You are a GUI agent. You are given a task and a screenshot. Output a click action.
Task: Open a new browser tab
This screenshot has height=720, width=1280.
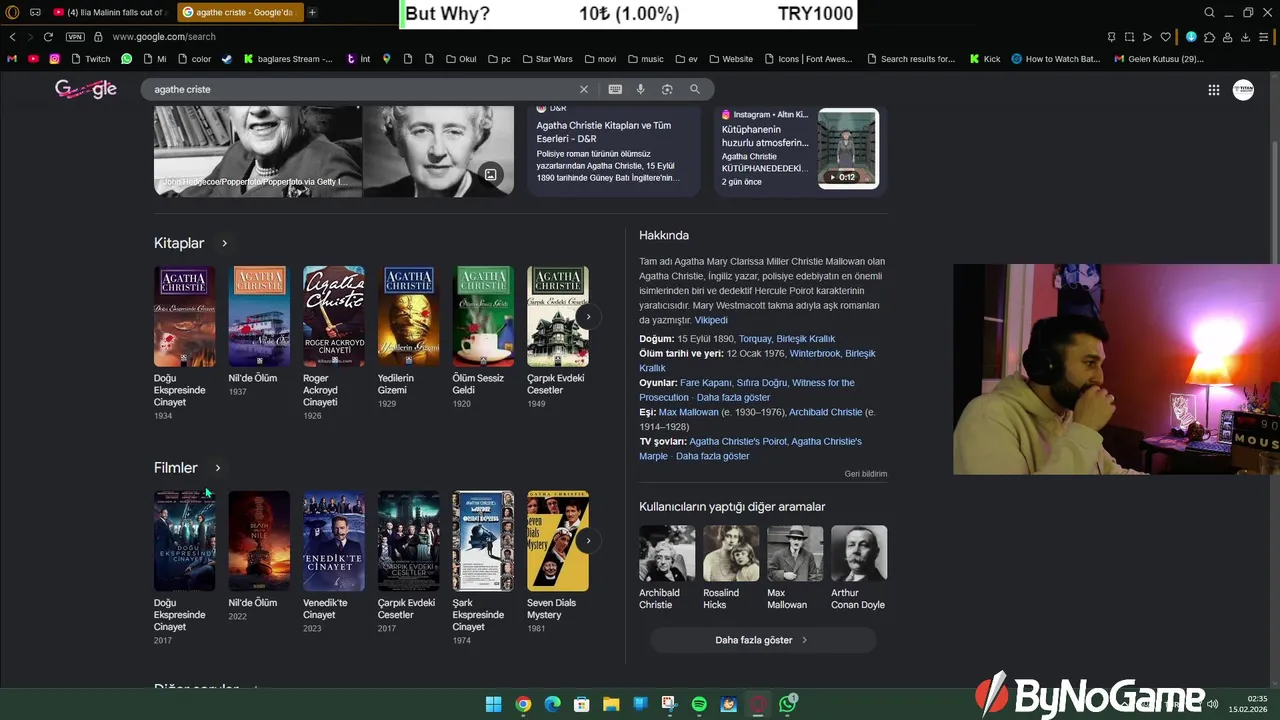point(312,13)
